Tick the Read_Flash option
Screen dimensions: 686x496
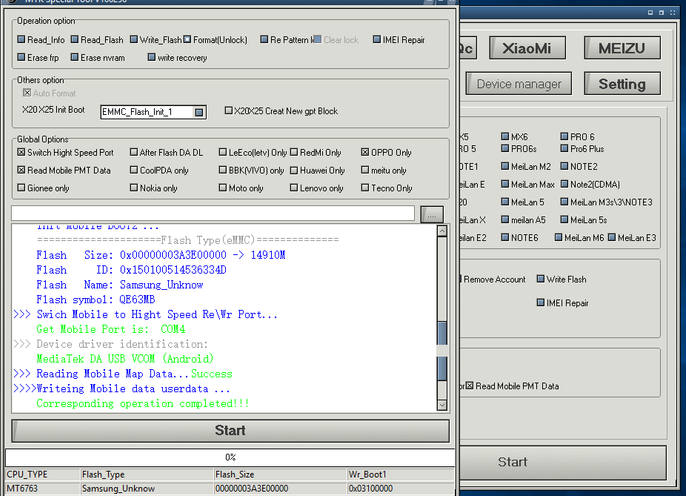74,39
